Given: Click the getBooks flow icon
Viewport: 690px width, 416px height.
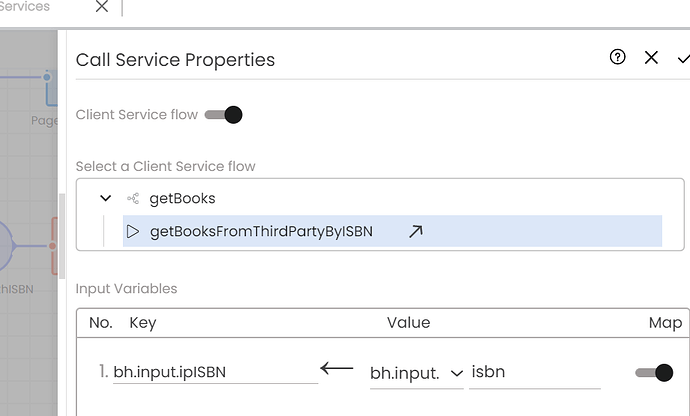Looking at the screenshot, I should click(x=133, y=199).
